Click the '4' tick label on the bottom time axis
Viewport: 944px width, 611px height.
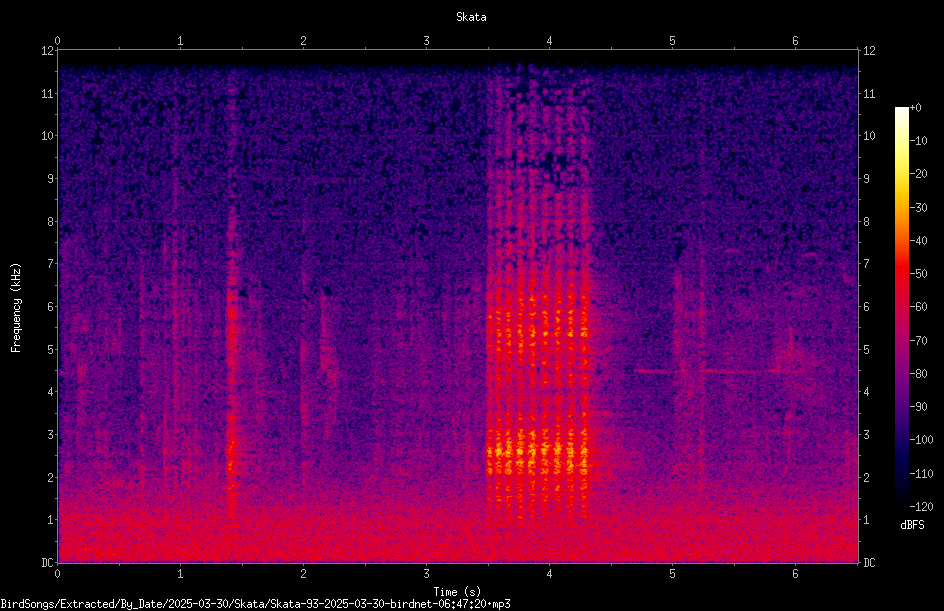click(x=549, y=574)
